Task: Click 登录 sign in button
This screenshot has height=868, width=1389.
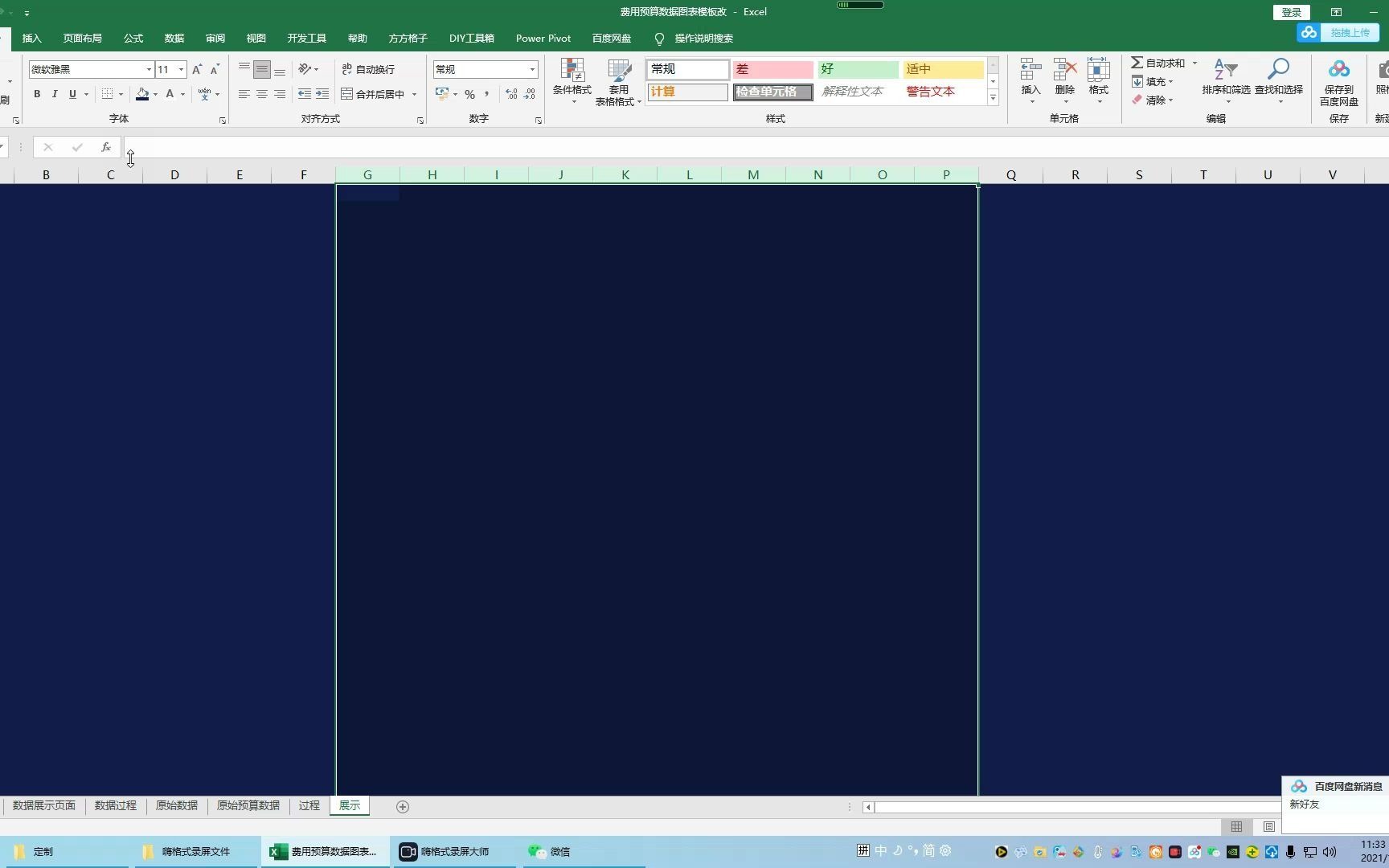Action: [1292, 12]
